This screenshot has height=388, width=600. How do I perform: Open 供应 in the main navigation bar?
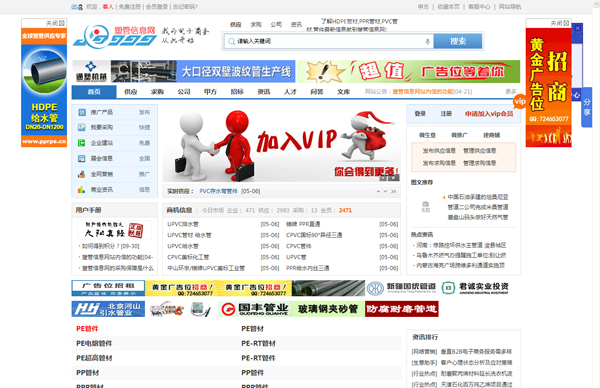coord(130,92)
